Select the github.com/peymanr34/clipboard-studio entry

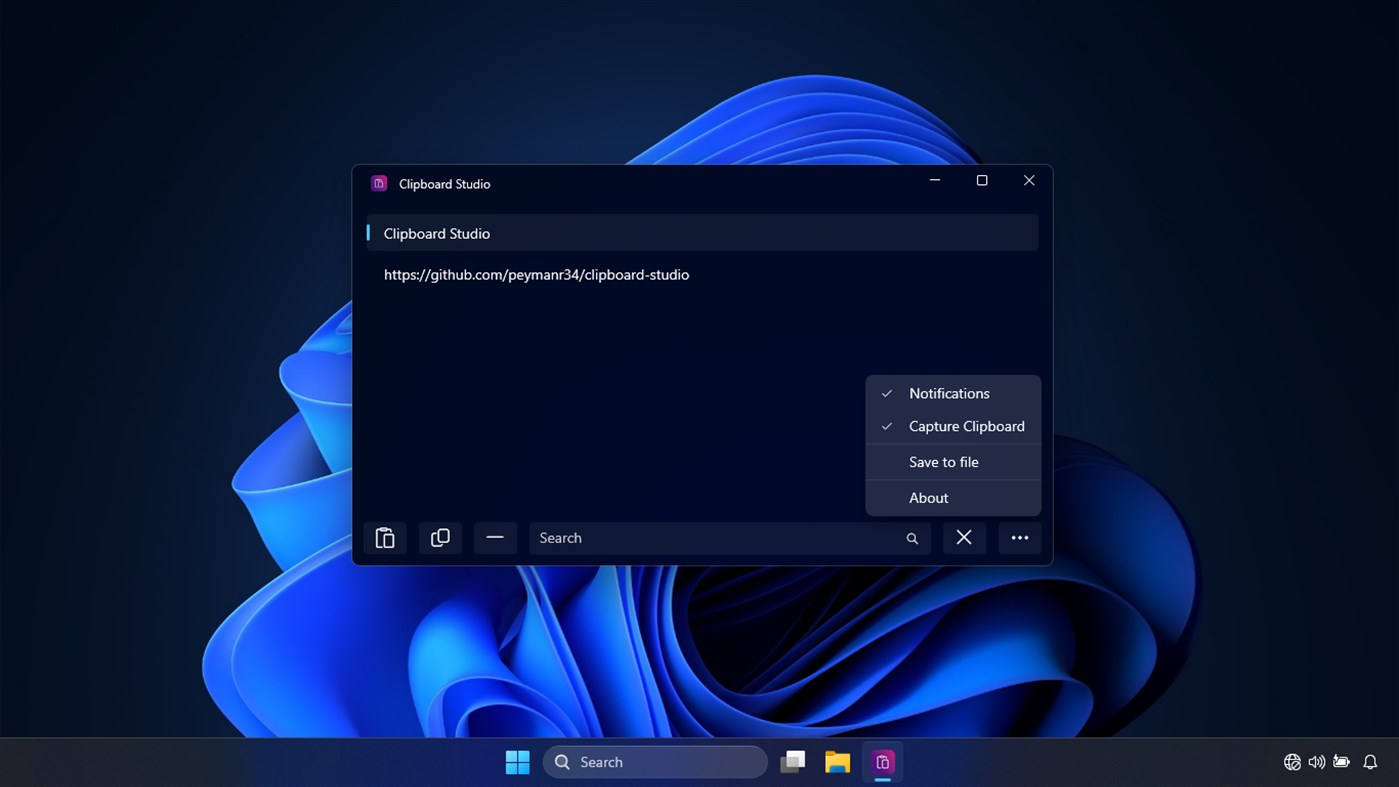702,274
